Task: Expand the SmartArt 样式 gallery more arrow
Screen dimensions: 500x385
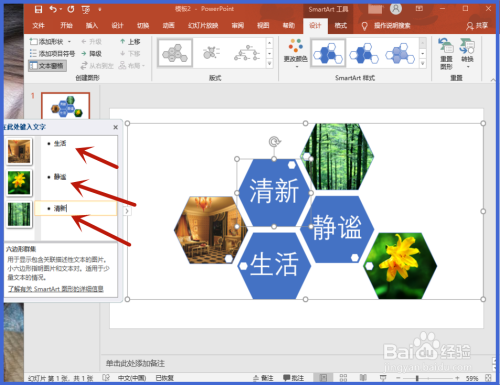Action: pos(423,63)
